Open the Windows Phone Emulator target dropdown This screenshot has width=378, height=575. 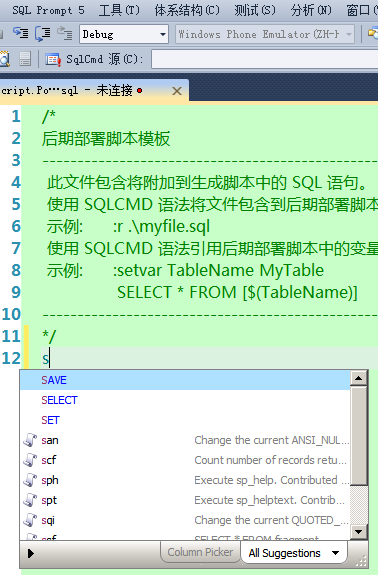click(x=265, y=34)
